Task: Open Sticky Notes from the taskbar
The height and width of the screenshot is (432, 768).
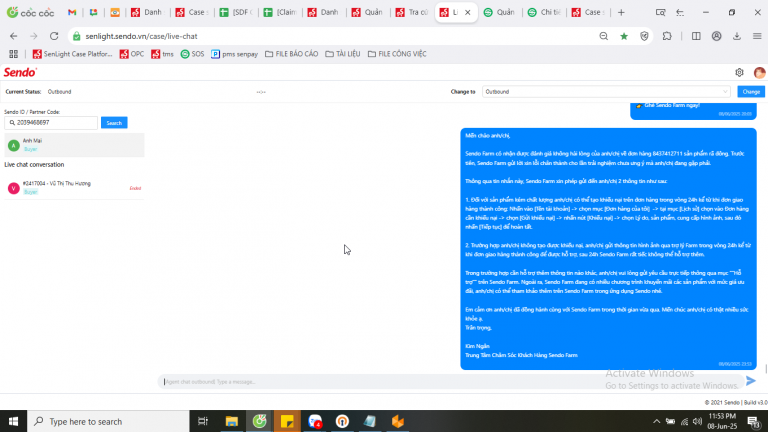Action: (287, 421)
